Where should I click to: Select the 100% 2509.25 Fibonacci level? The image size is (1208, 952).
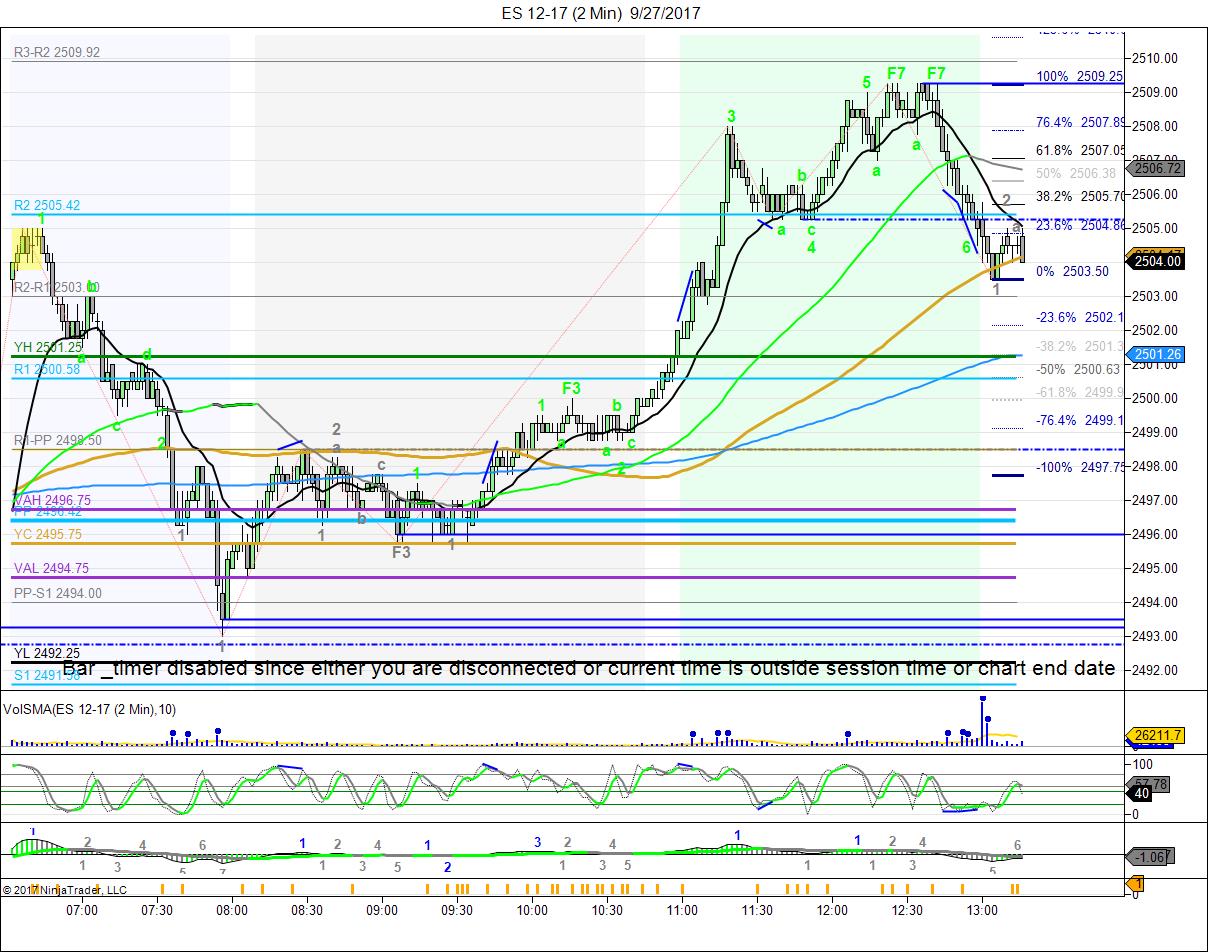coord(1080,76)
